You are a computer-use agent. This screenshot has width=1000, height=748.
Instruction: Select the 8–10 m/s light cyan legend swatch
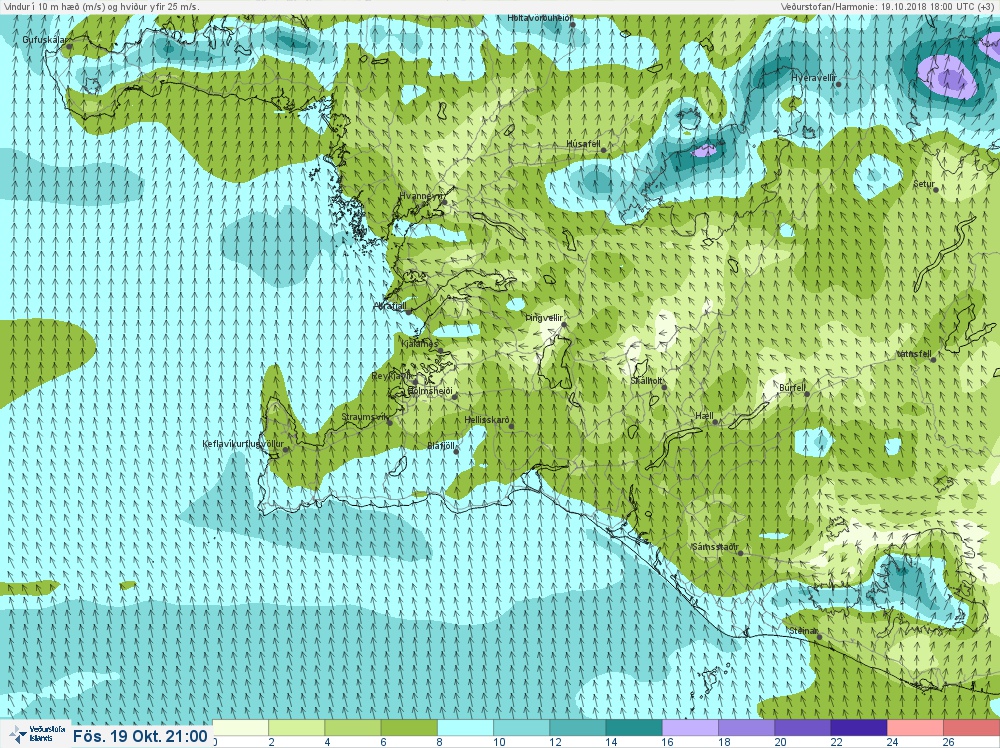click(x=466, y=728)
